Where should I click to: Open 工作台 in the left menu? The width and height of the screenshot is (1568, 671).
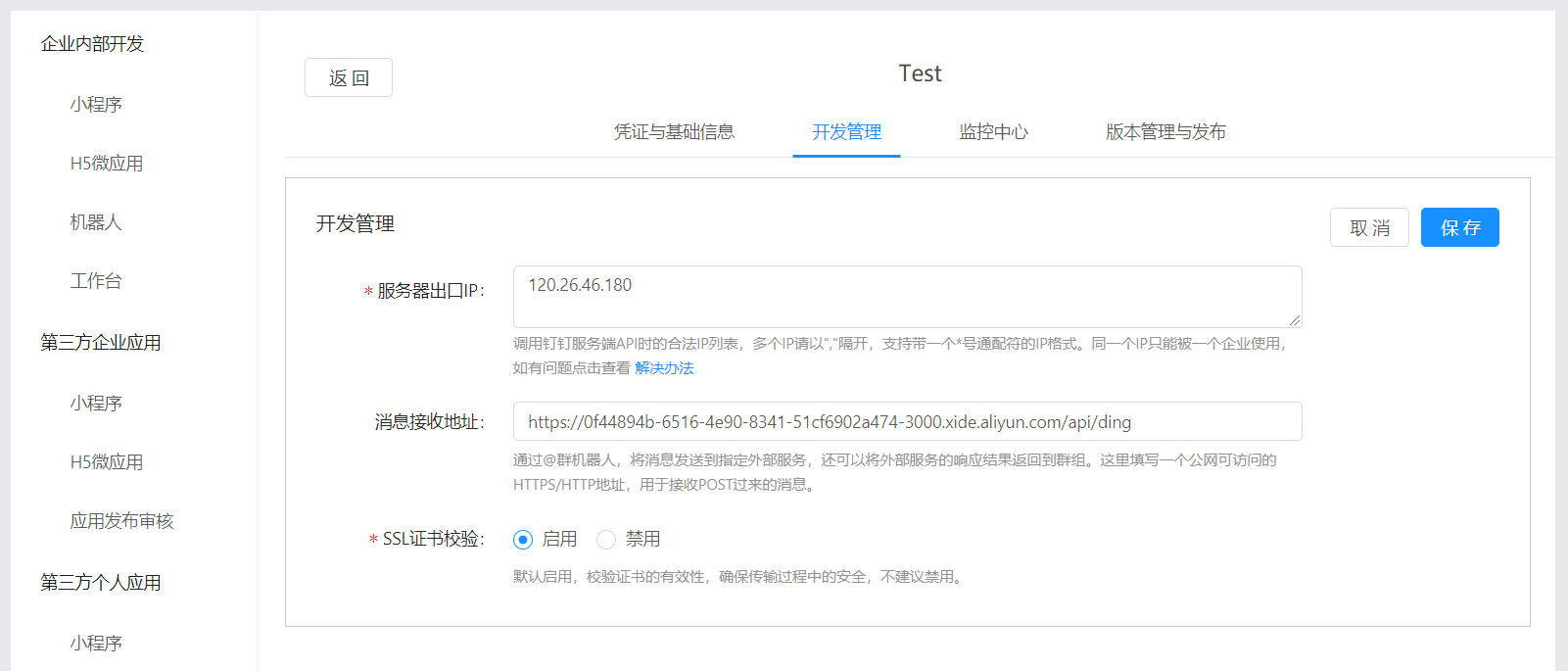[96, 281]
